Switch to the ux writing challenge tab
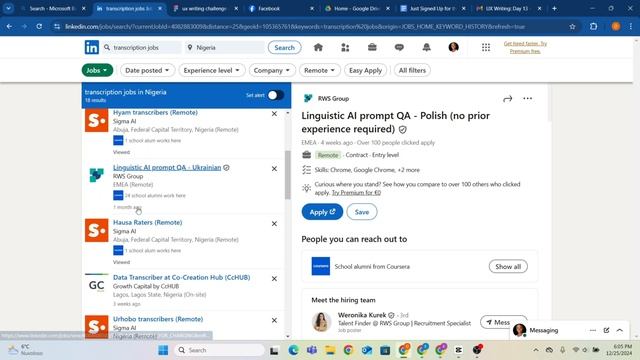This screenshot has height=360, width=640. [205, 8]
